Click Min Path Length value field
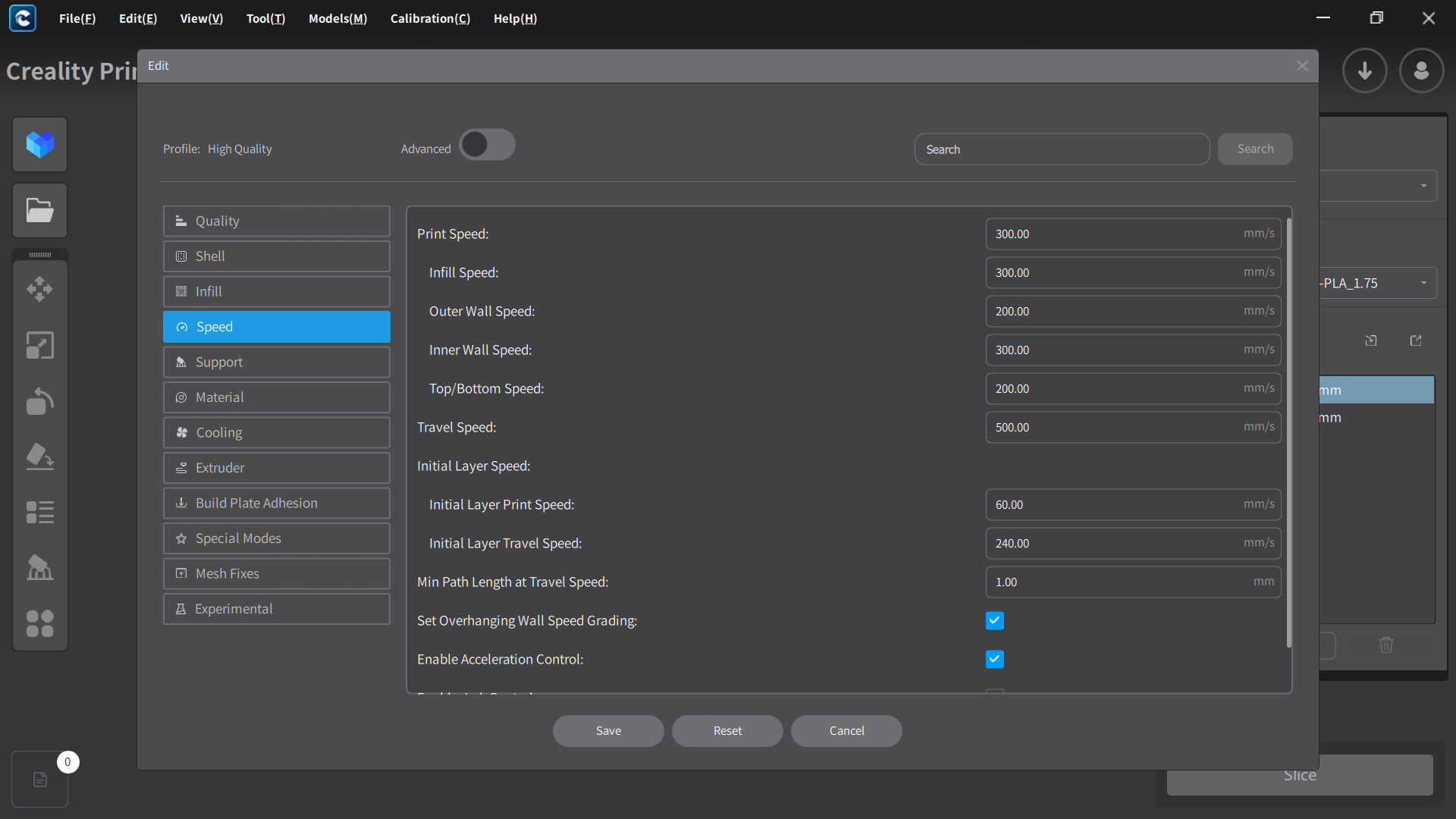Viewport: 1456px width, 819px height. [1133, 582]
